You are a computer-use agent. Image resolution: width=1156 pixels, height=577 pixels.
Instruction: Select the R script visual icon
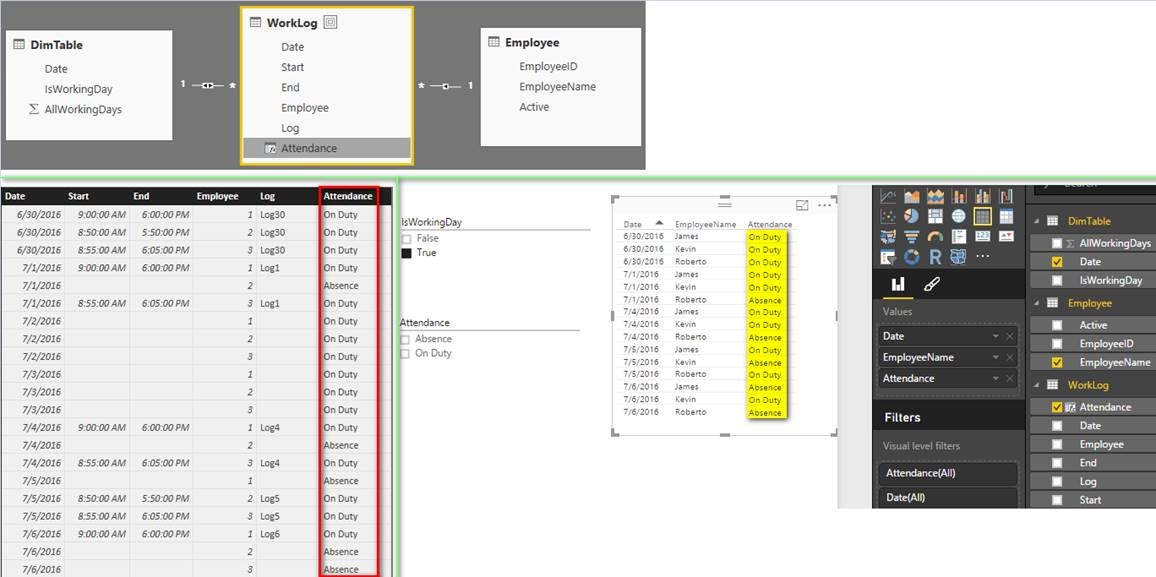936,256
